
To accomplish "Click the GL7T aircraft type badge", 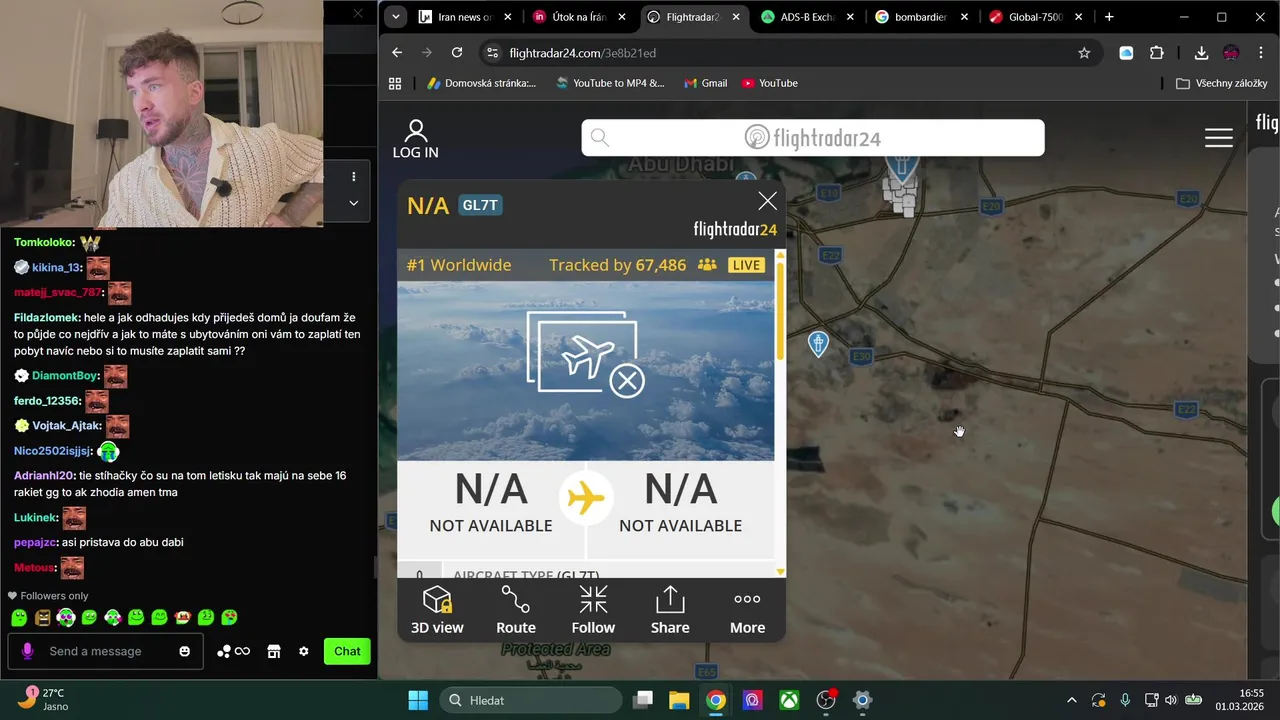I will pos(480,205).
